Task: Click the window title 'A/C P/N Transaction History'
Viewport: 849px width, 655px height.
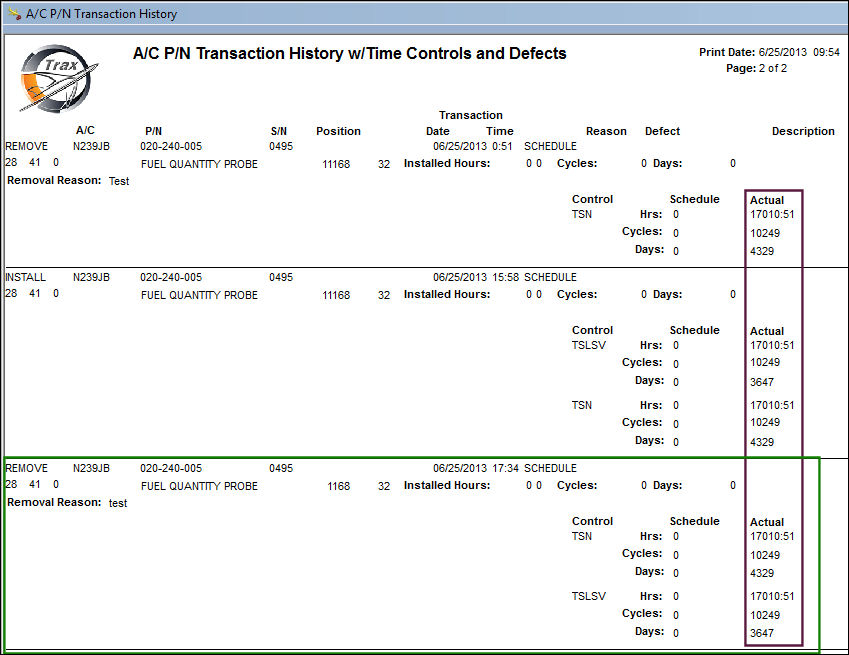Action: tap(101, 14)
